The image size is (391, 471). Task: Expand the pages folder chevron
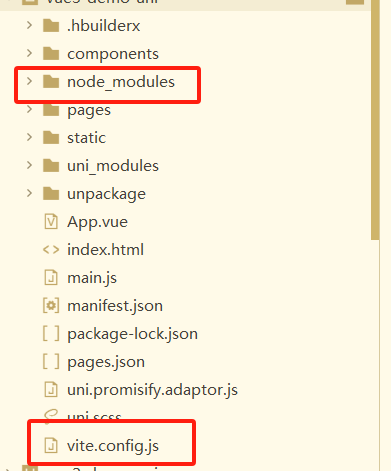click(x=29, y=109)
